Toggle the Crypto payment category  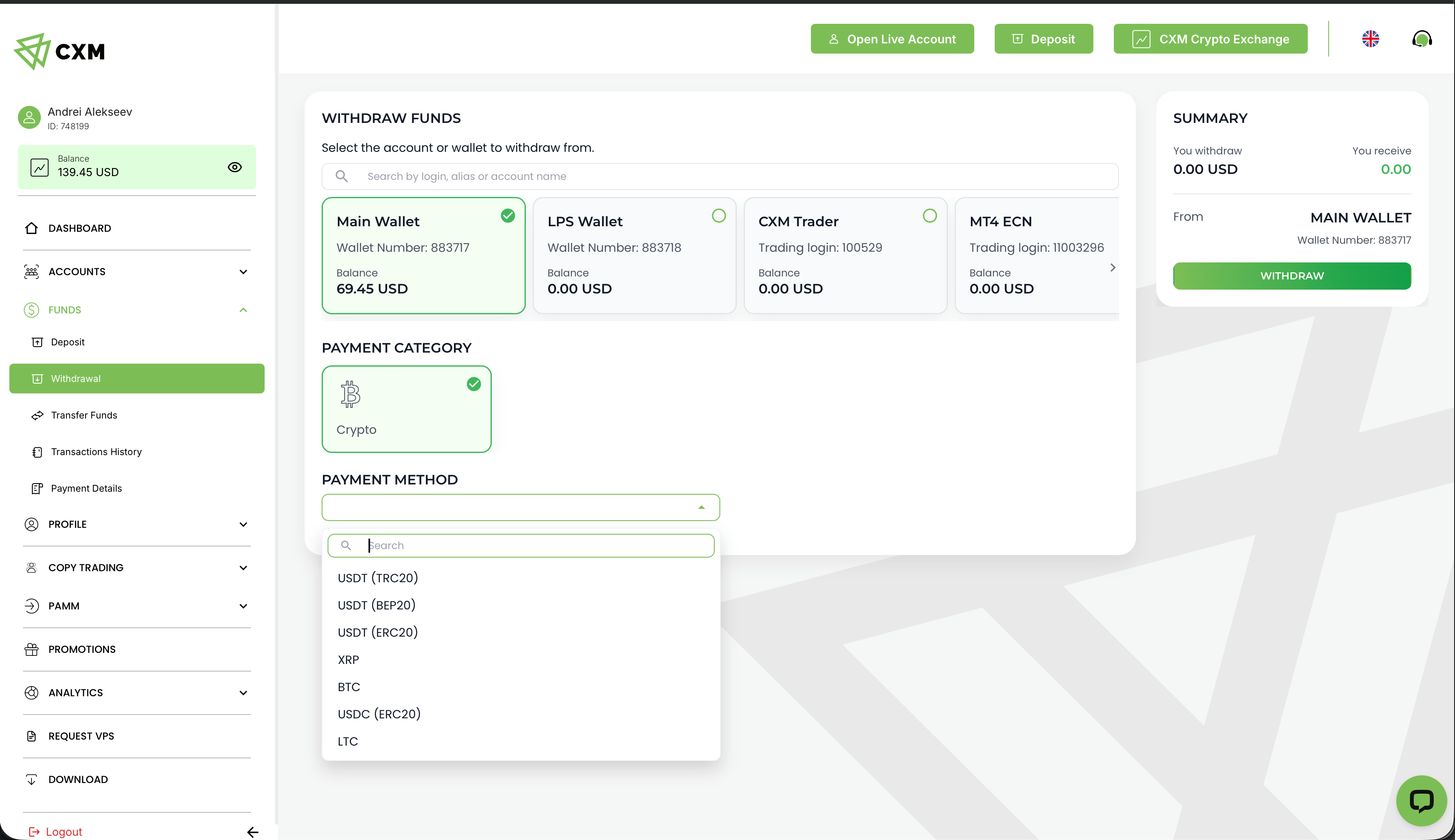click(x=406, y=409)
